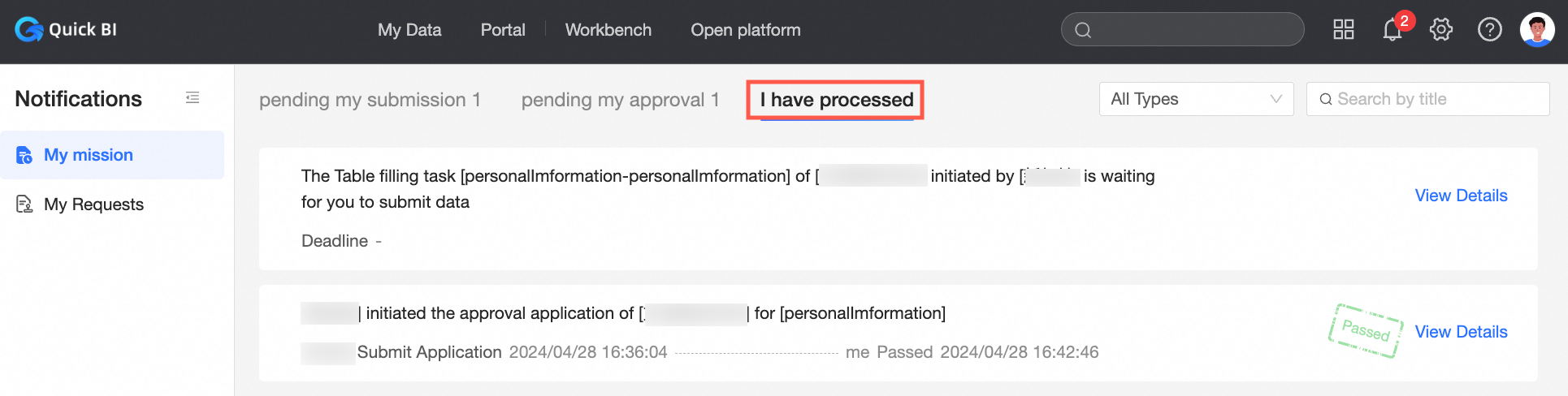Click the help question mark icon

coord(1489,30)
